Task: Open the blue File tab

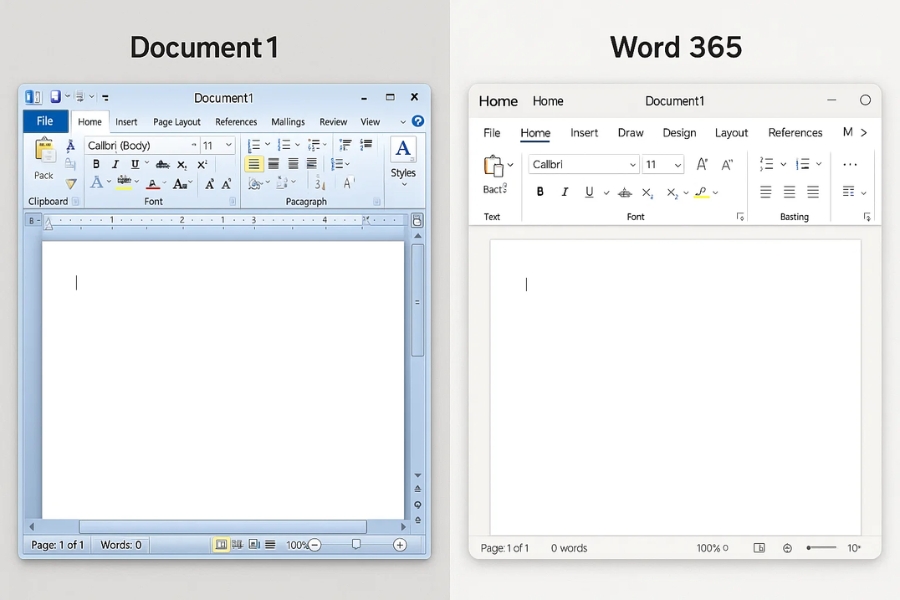Action: (x=45, y=121)
